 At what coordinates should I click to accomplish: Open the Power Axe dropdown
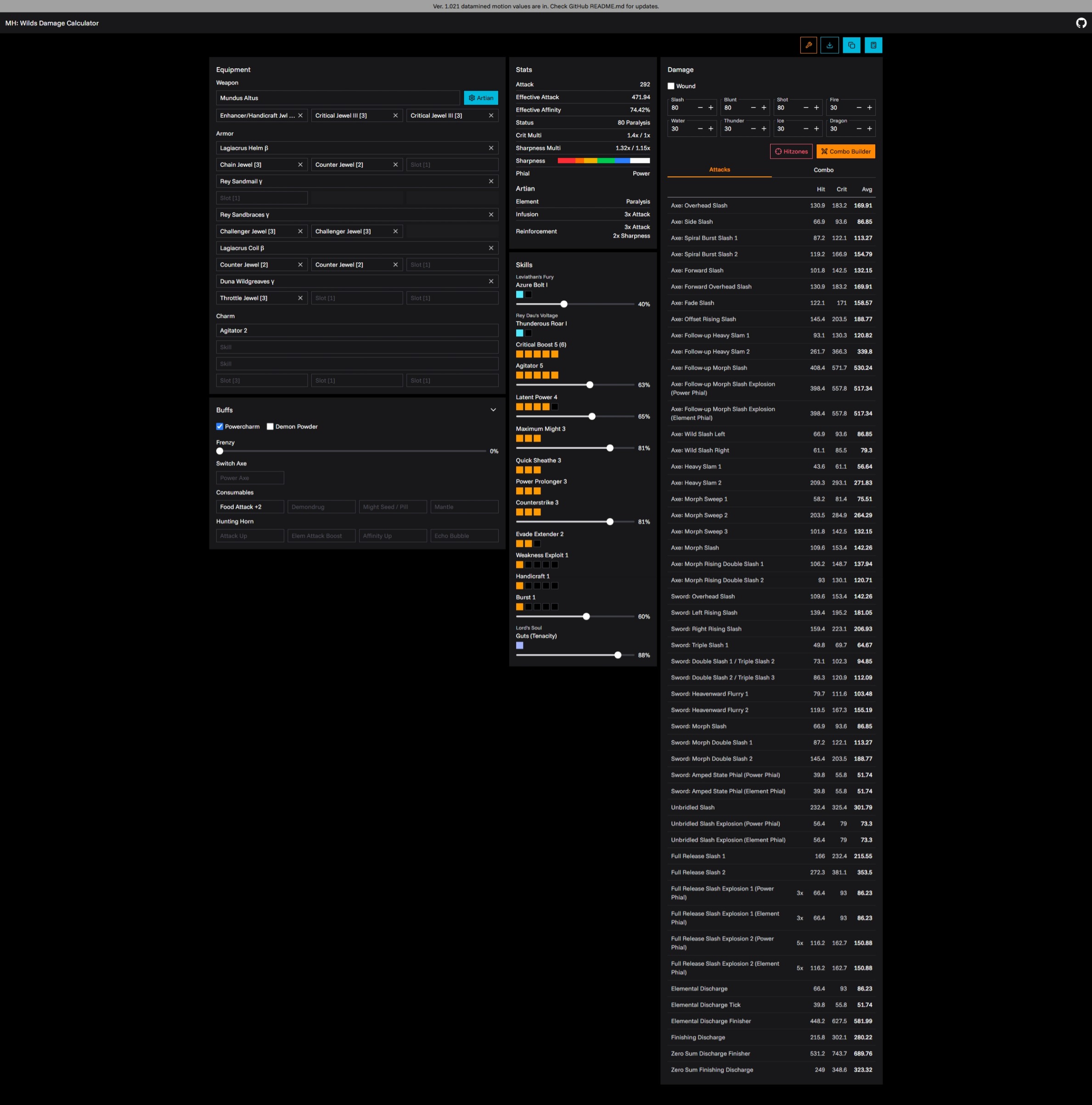pos(250,478)
